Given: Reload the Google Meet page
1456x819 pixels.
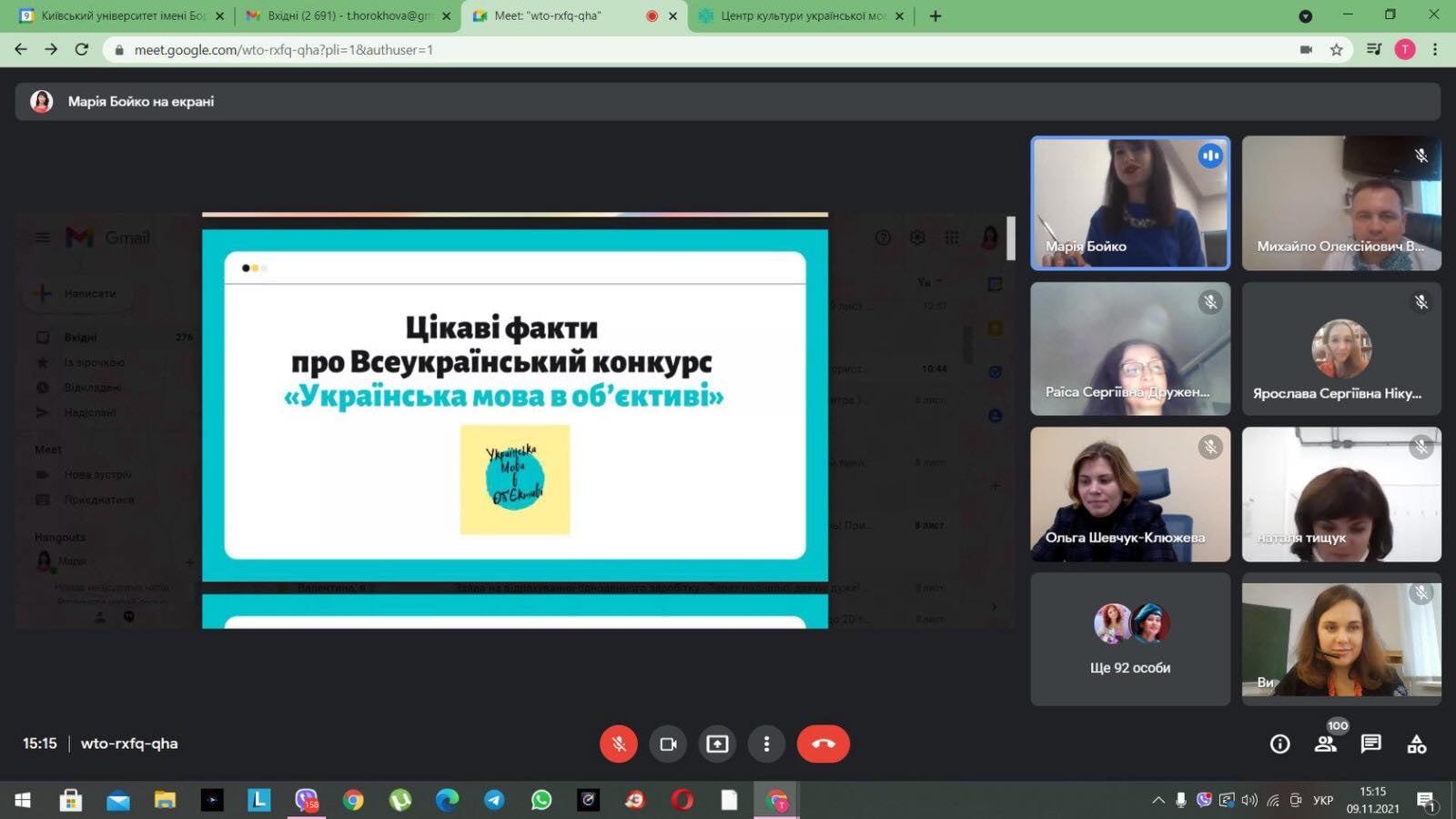Looking at the screenshot, I should [x=82, y=50].
